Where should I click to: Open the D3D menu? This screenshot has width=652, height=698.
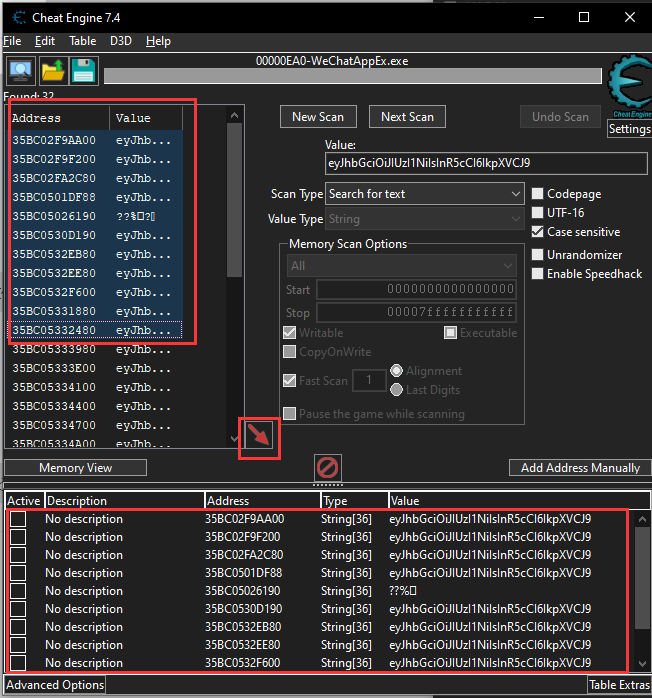click(120, 41)
